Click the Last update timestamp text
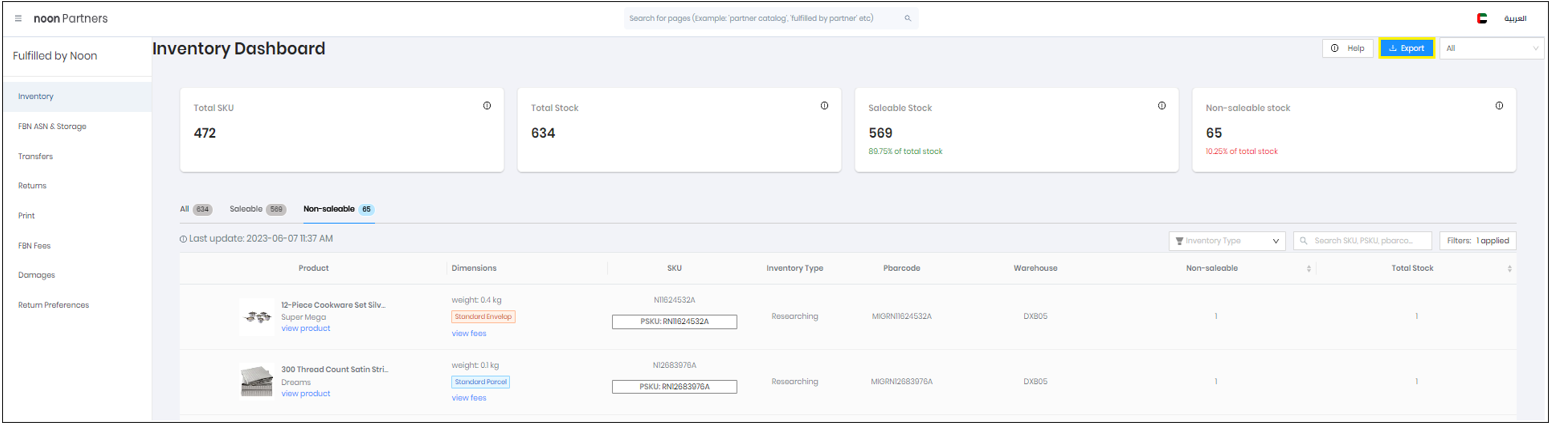 click(260, 239)
